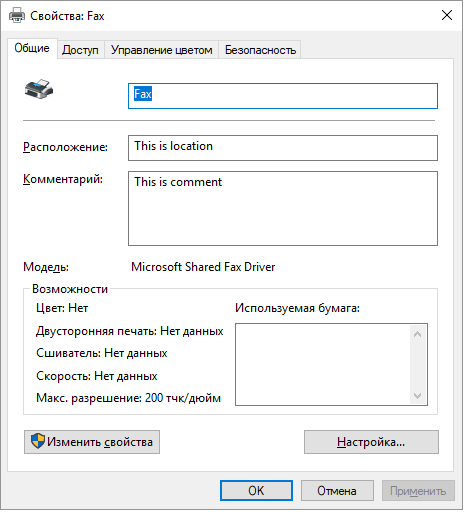466x512 pixels.
Task: Open the Управление цветом tab
Action: pos(162,50)
